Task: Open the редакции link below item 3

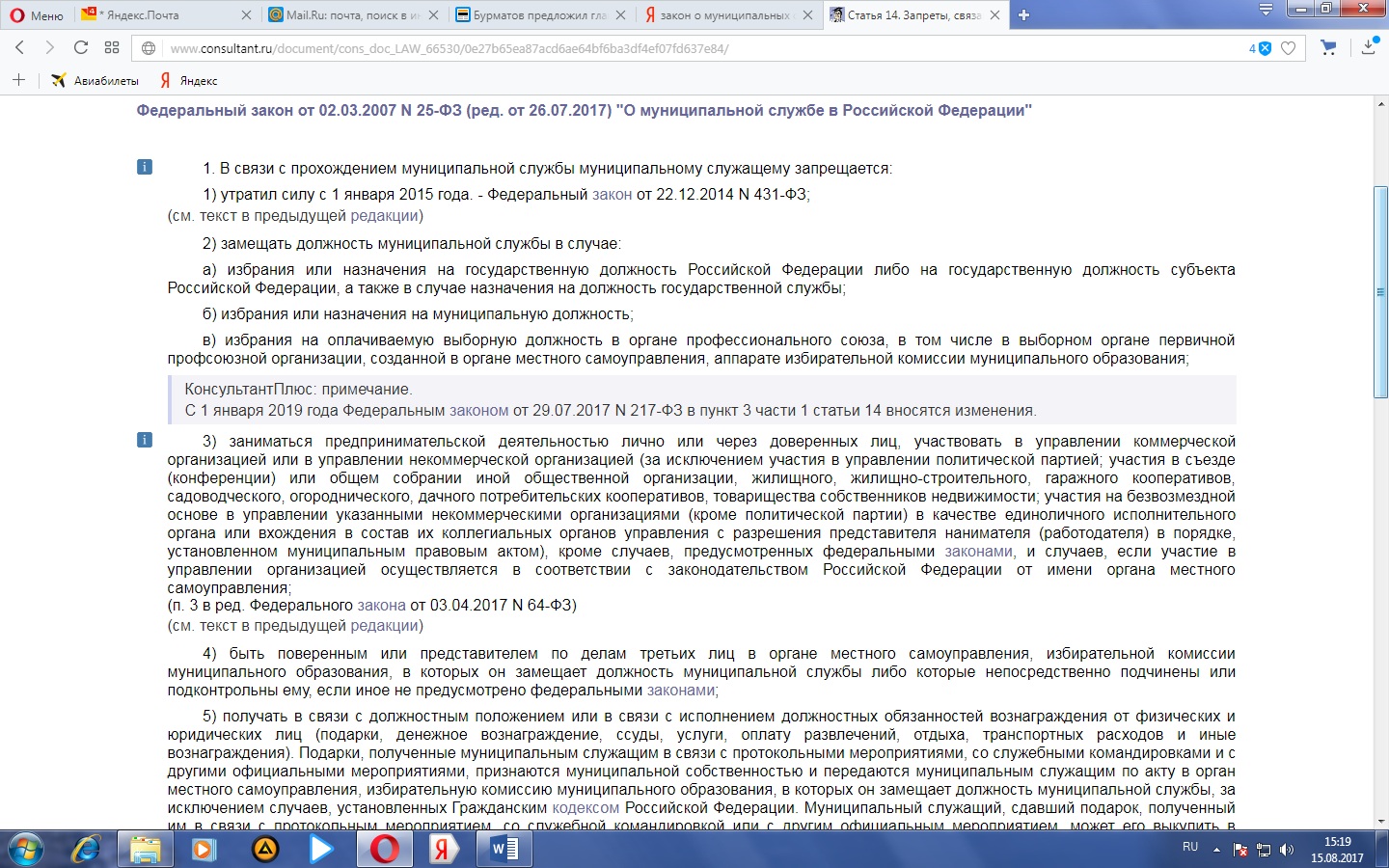Action: 384,626
